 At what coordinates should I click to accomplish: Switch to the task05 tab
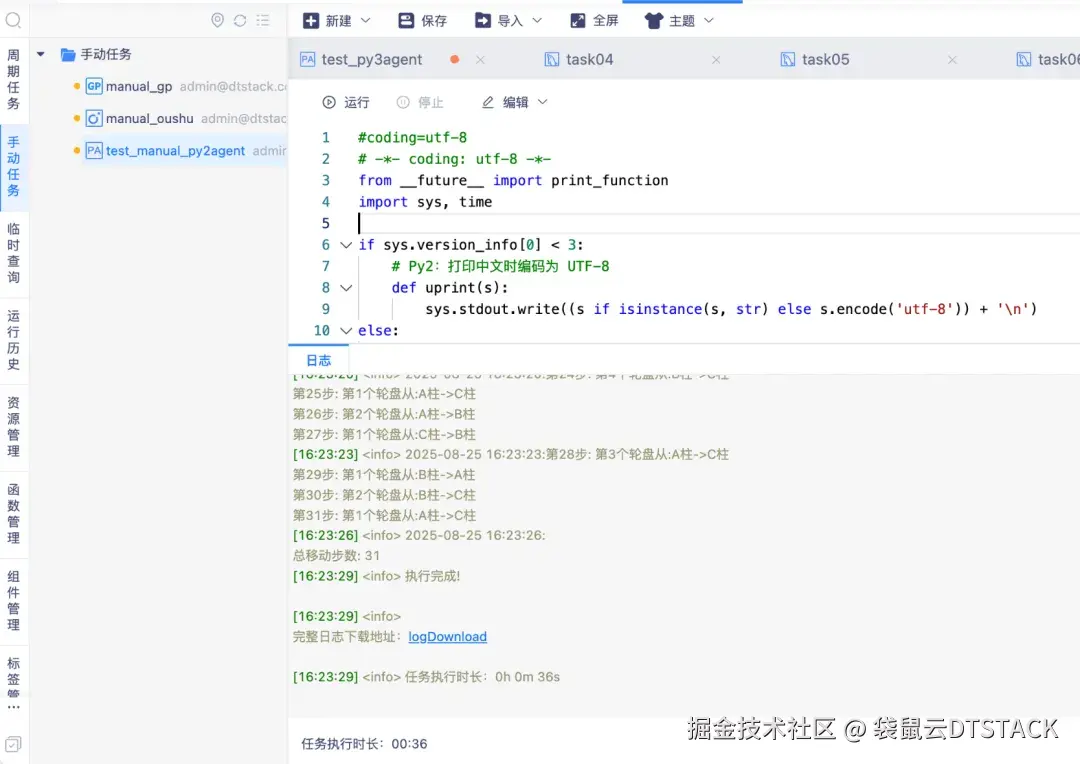point(826,59)
